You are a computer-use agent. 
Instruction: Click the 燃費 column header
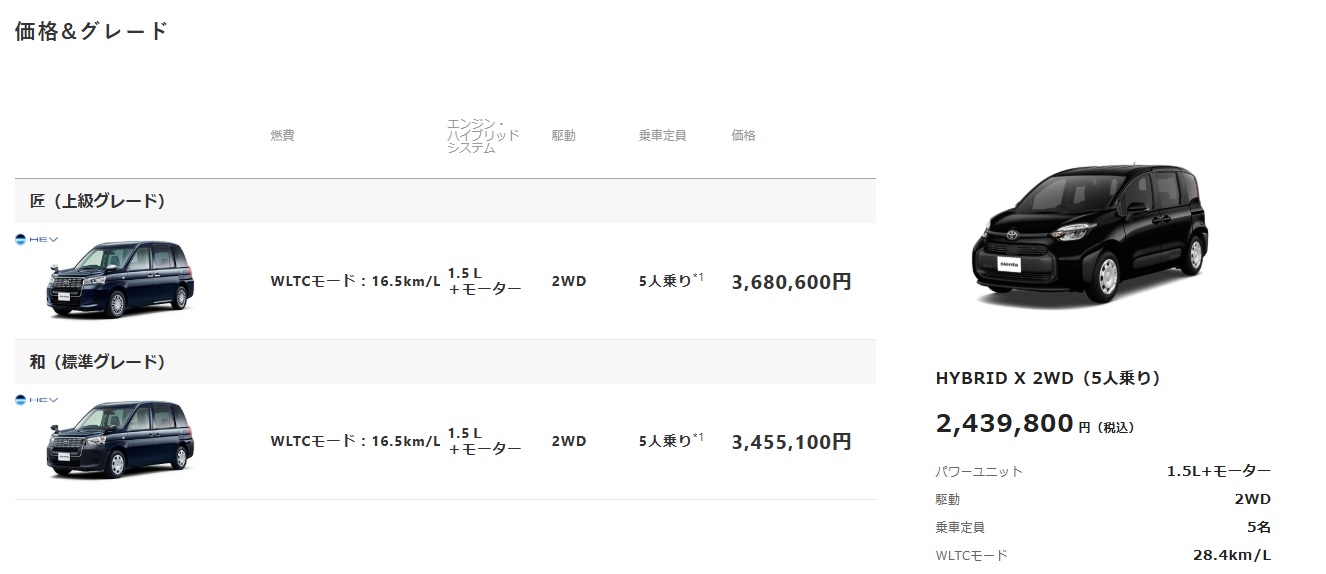(x=282, y=135)
